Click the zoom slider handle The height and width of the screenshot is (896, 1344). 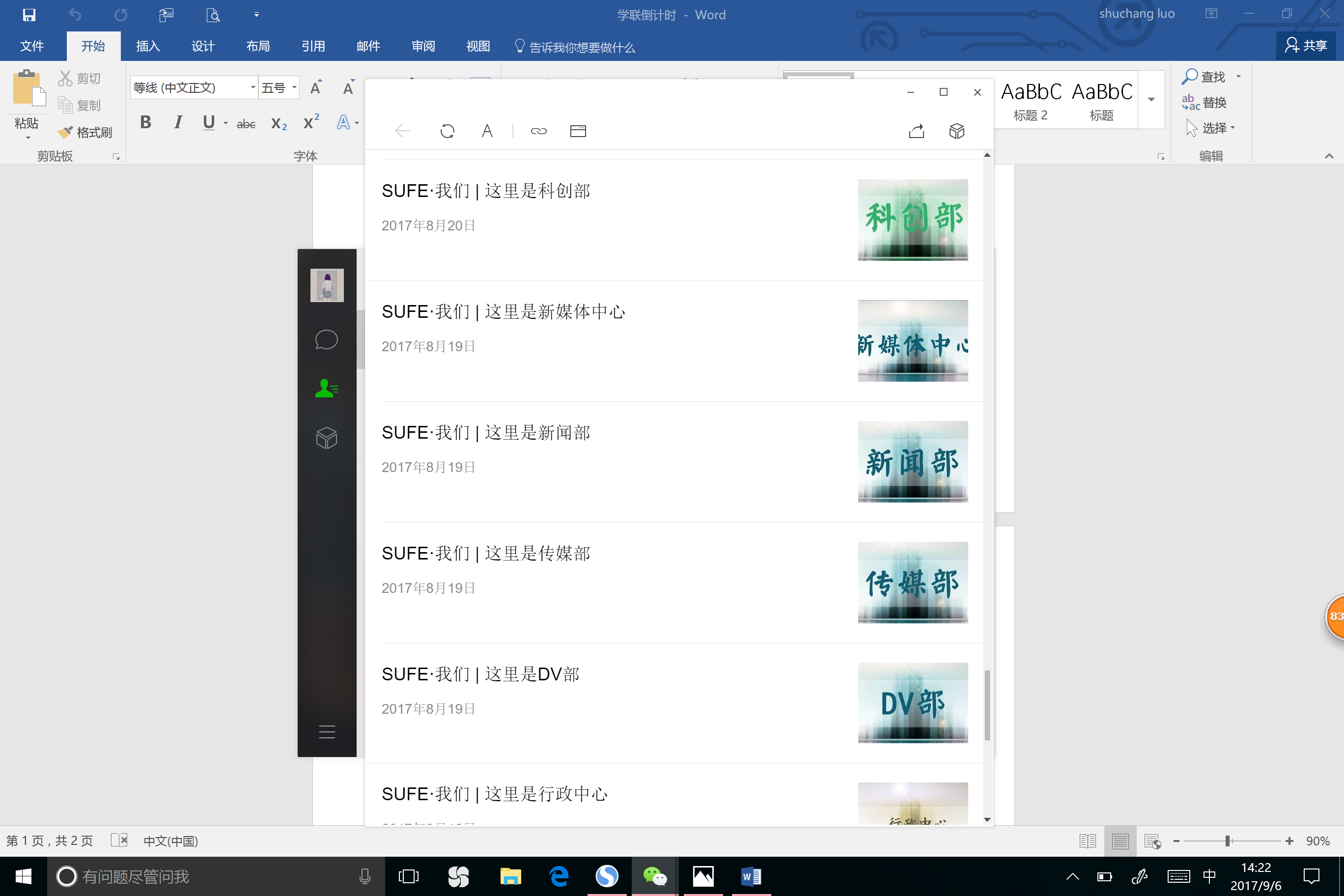[x=1228, y=841]
